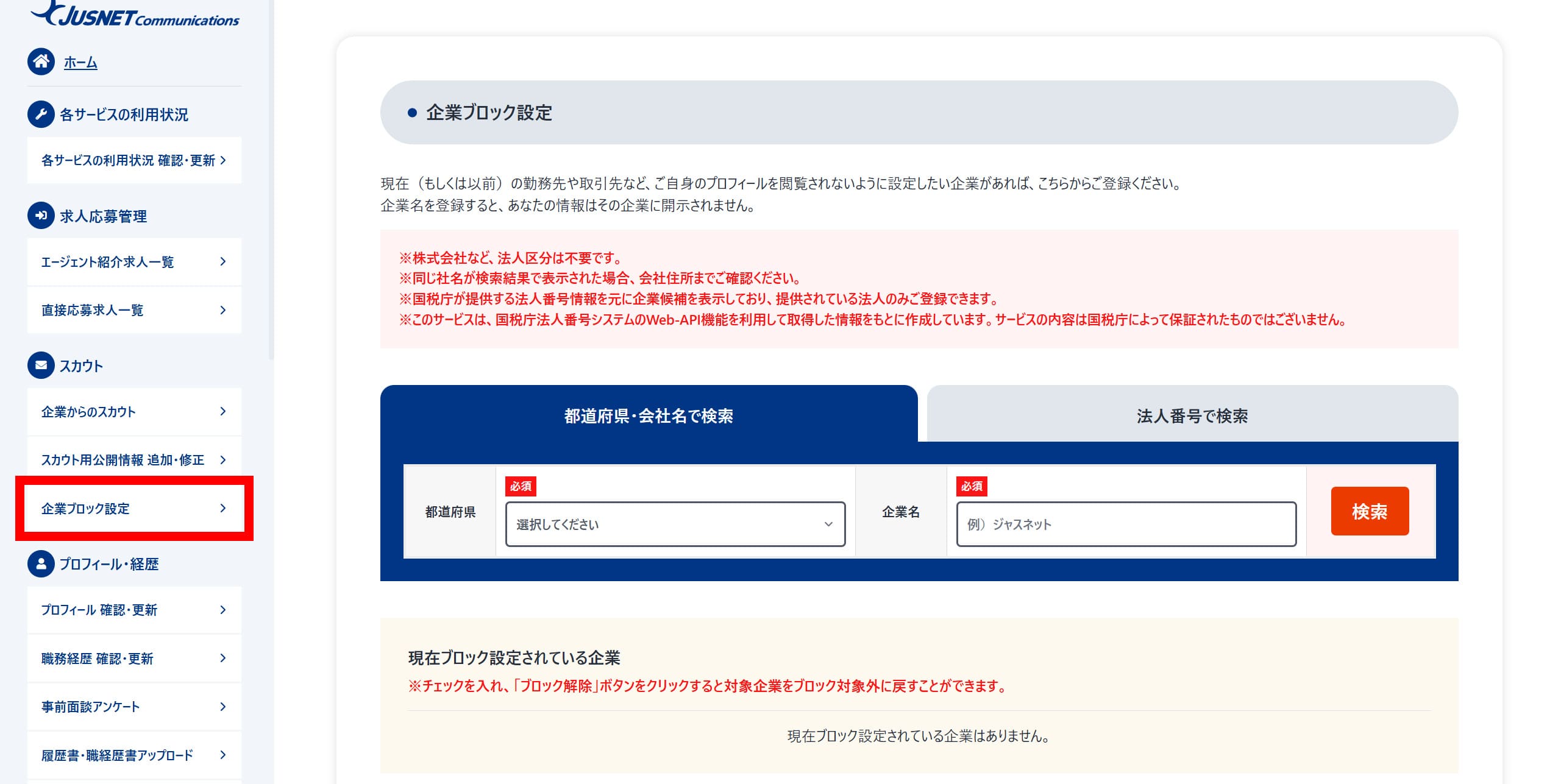This screenshot has width=1561, height=784.
Task: Click the 企業名 label cell
Action: point(901,512)
